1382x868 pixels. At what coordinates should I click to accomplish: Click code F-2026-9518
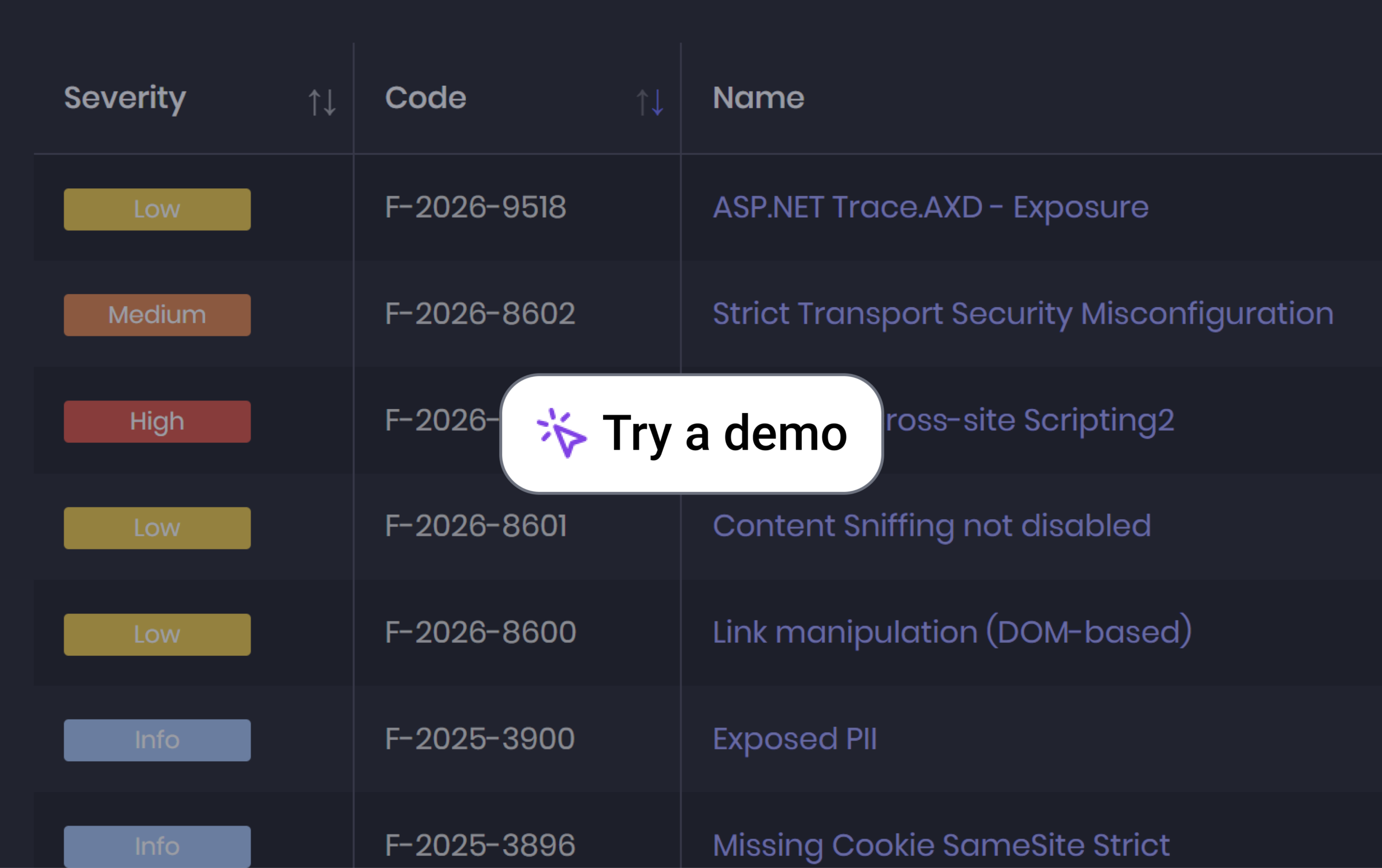[476, 207]
